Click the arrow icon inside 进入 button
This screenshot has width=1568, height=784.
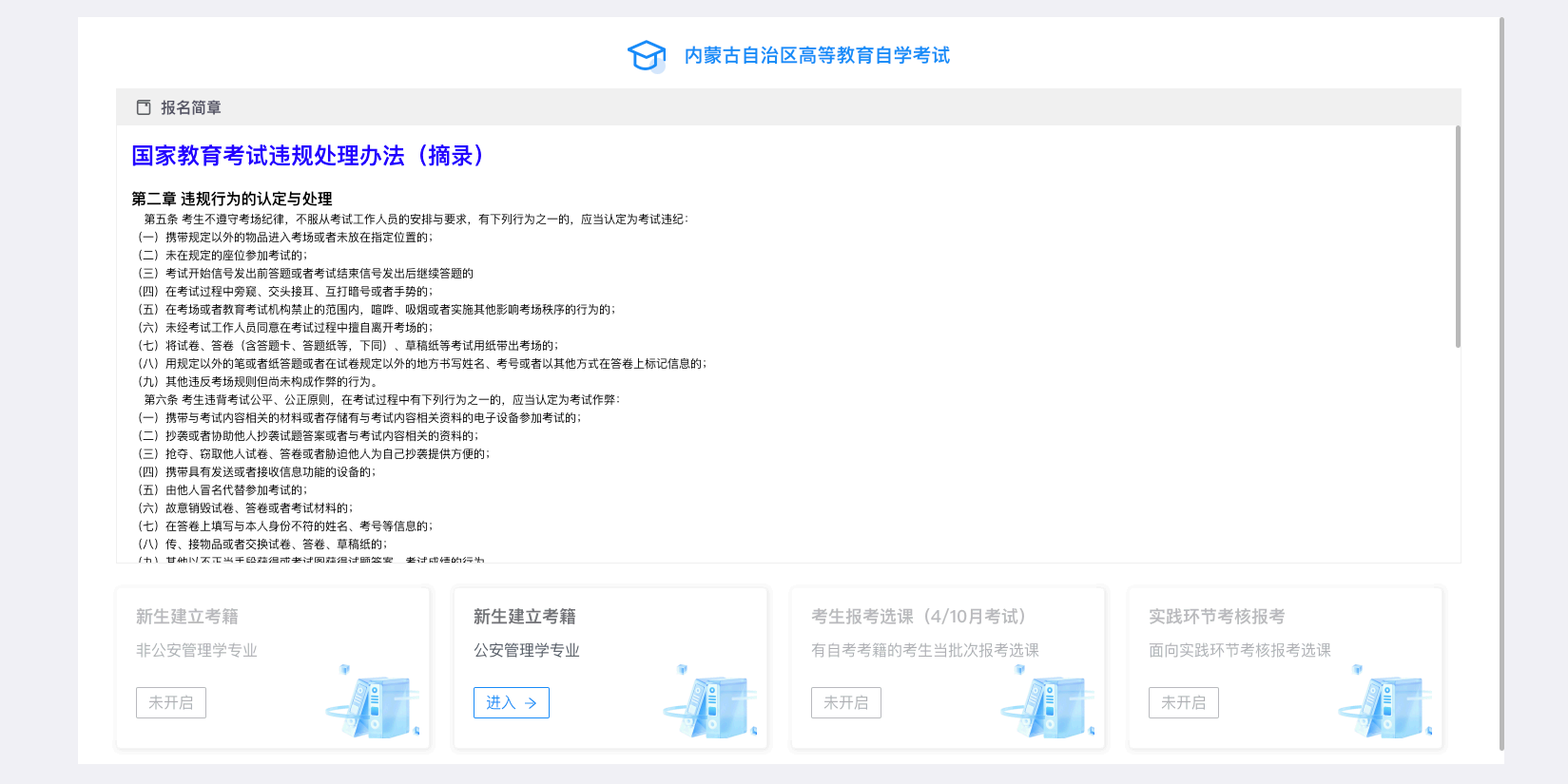coord(531,703)
